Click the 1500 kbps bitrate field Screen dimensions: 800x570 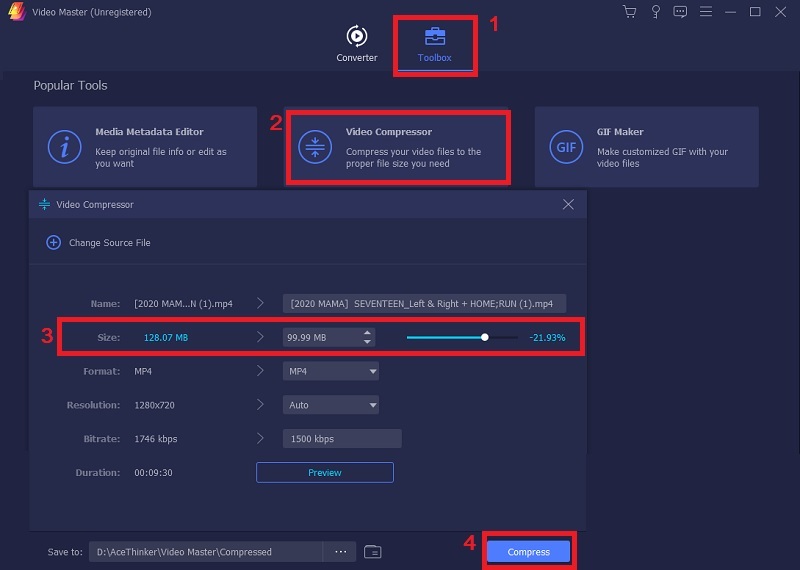[x=342, y=438]
